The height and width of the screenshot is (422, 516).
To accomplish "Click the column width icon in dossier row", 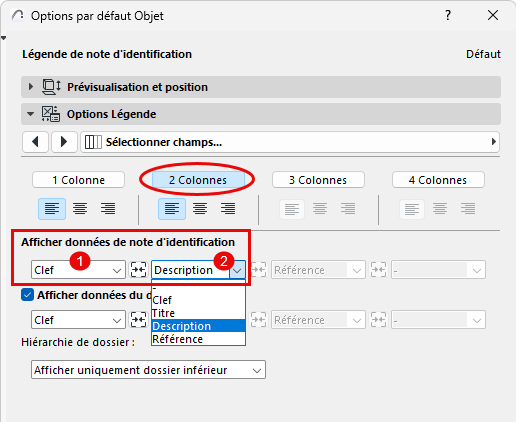I will click(138, 320).
